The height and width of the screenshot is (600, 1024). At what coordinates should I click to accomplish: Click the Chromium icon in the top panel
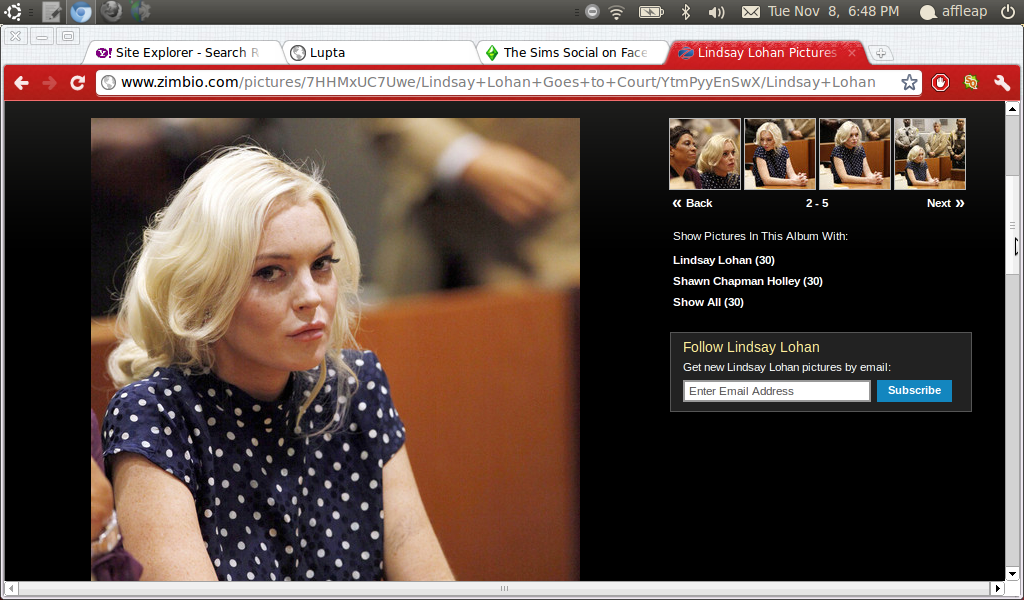pos(81,12)
